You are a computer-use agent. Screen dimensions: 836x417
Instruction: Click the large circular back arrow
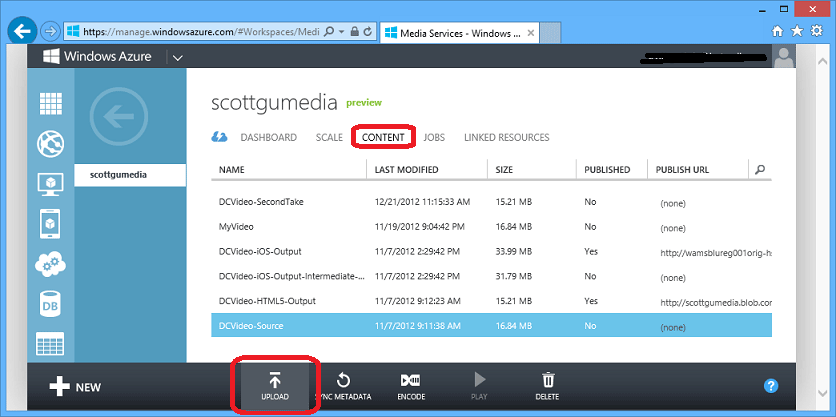pyautogui.click(x=119, y=118)
